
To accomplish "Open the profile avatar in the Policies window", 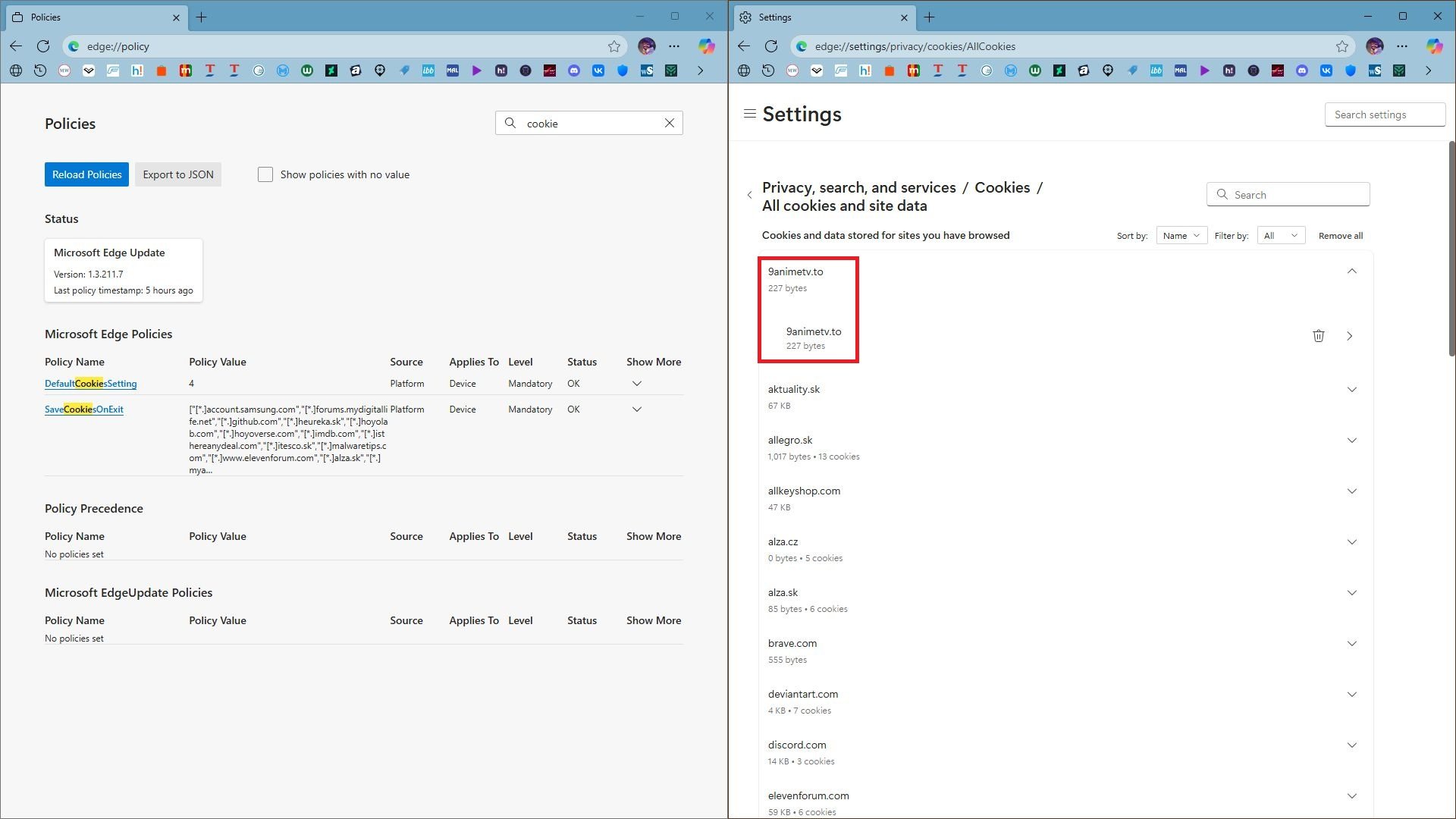I will point(647,46).
